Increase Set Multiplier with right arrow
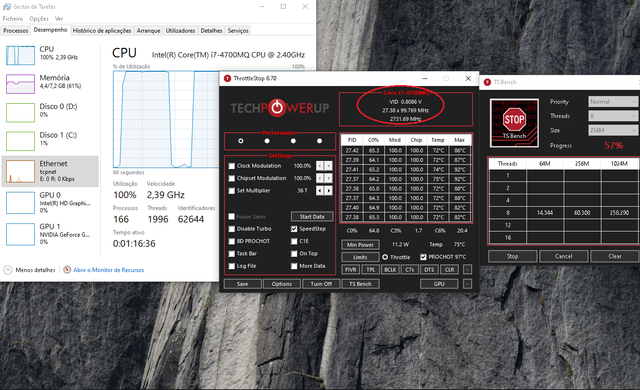Screen dimensions: 640x390 coord(328,191)
